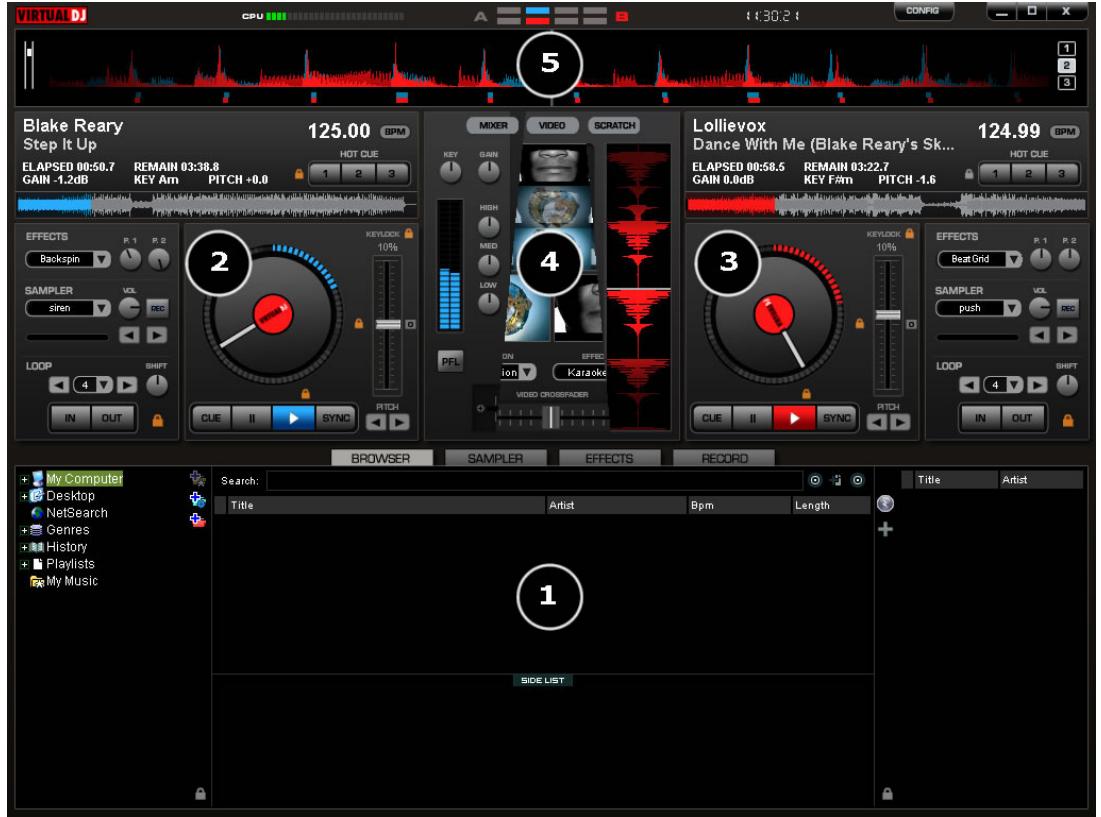Play left sampler siren sample

click(x=157, y=336)
